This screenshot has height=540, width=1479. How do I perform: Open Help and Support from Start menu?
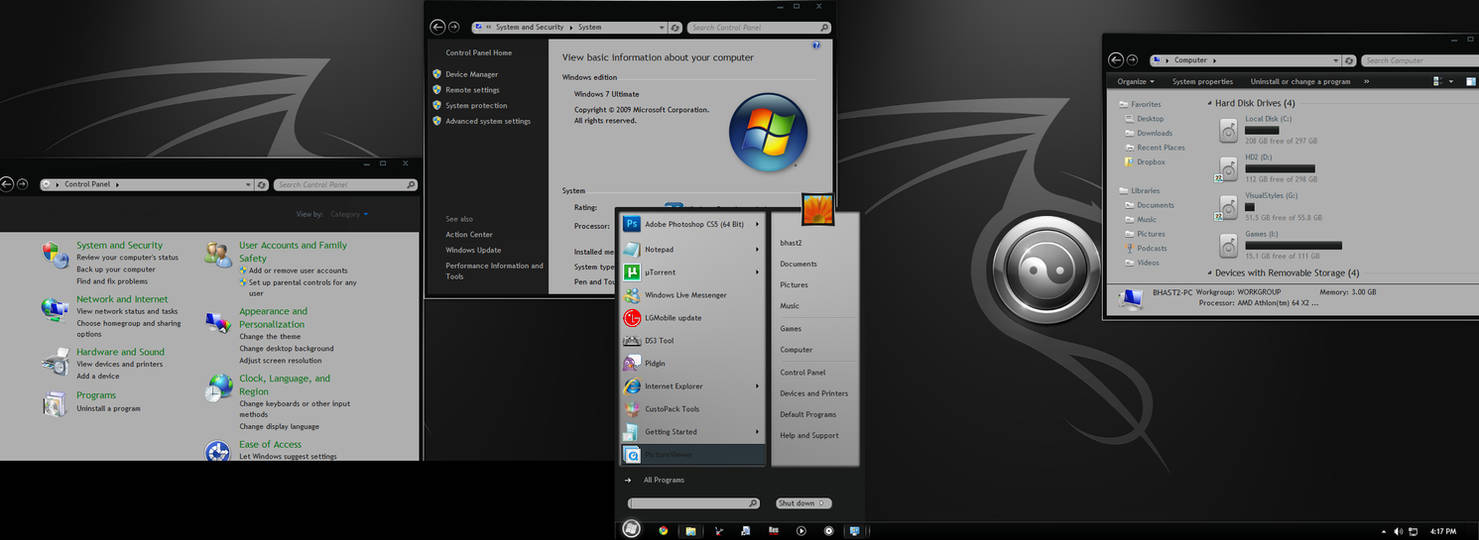click(810, 435)
